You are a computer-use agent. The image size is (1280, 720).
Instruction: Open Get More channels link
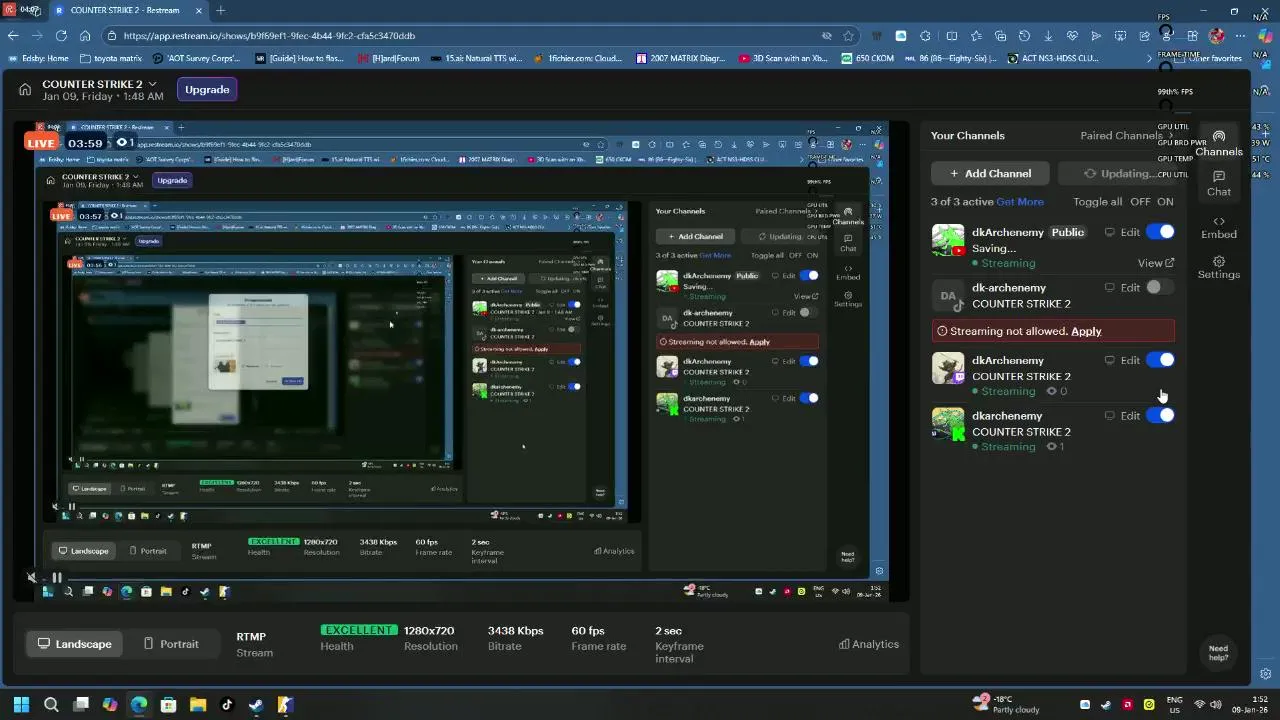tap(1020, 202)
